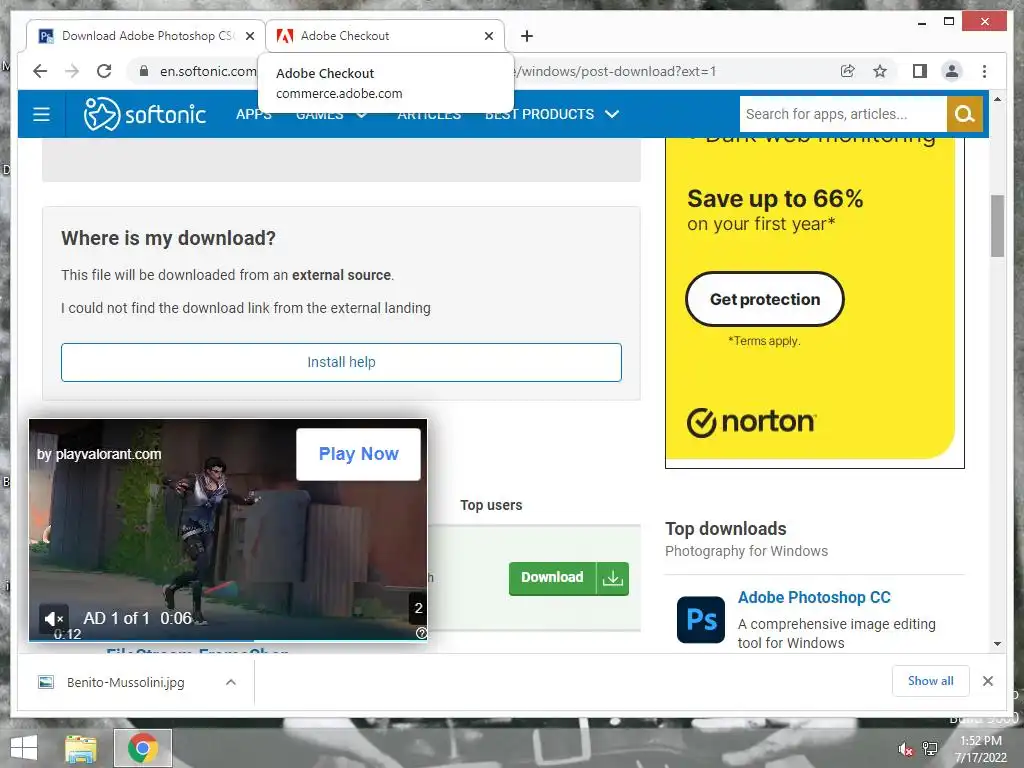Go to Softonic home via logo

click(145, 114)
